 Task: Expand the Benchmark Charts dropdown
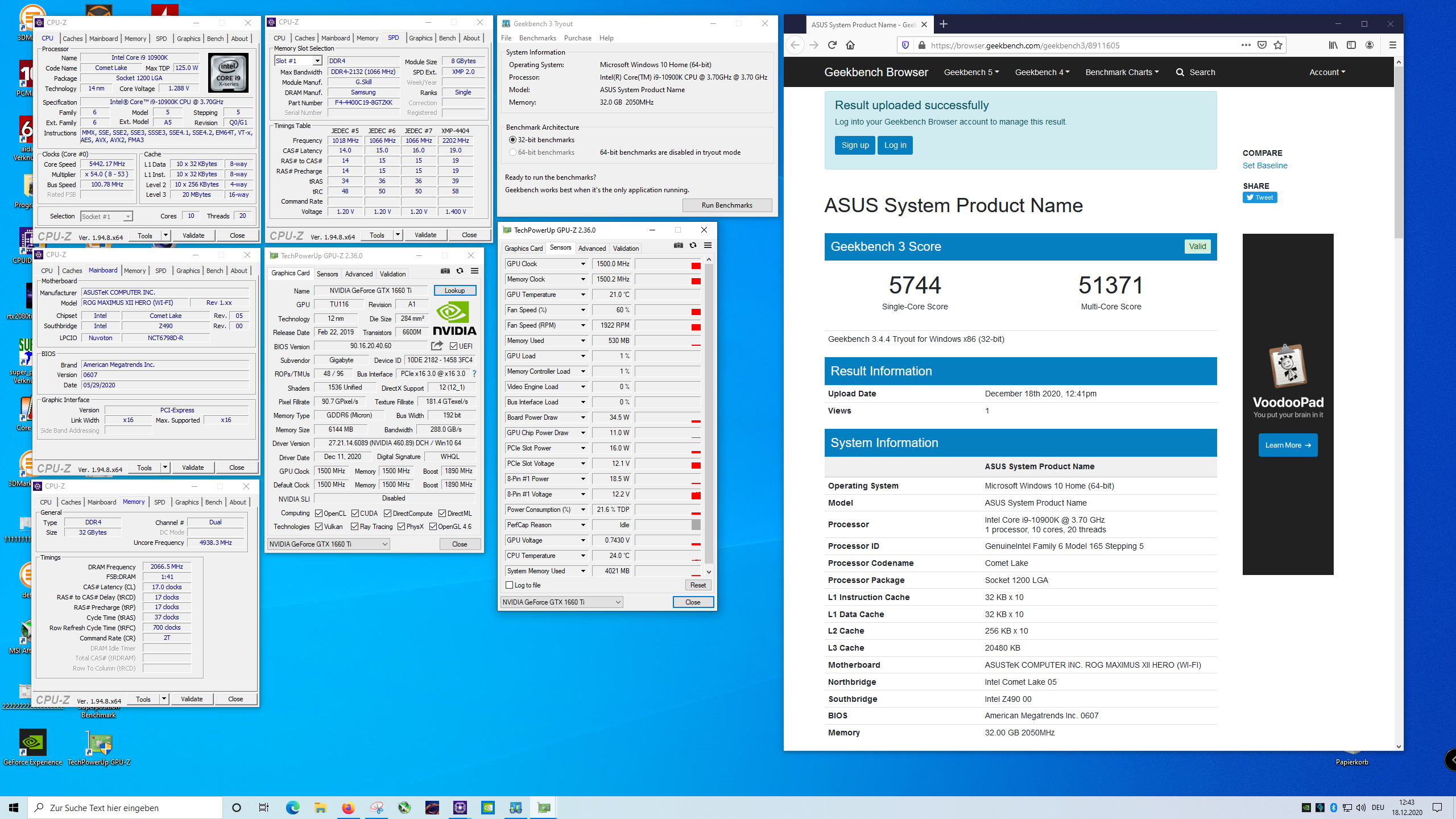point(1122,72)
